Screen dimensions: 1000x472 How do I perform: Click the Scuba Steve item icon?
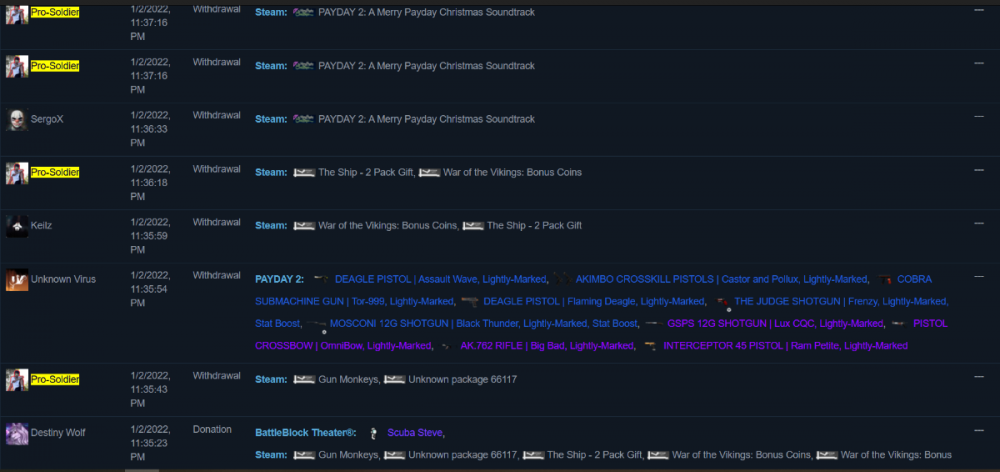(374, 433)
